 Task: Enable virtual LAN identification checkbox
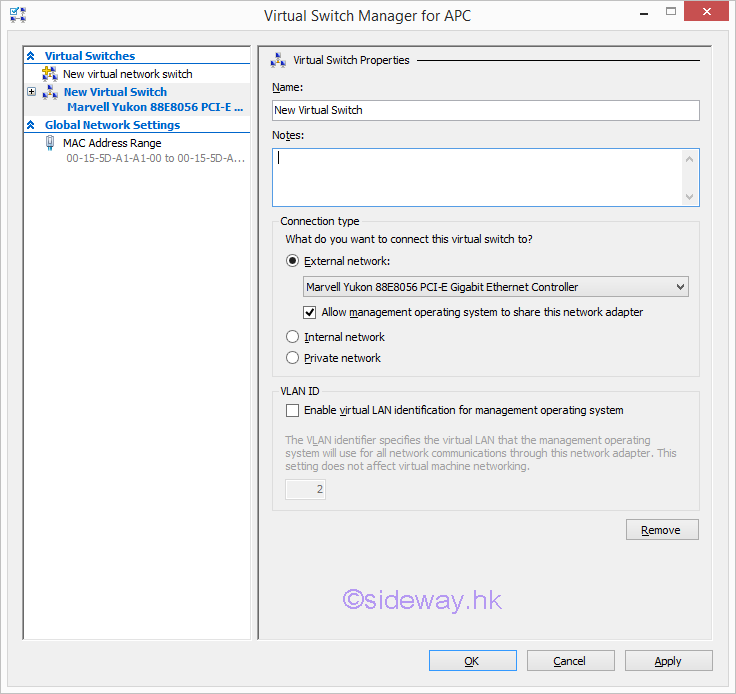(293, 410)
